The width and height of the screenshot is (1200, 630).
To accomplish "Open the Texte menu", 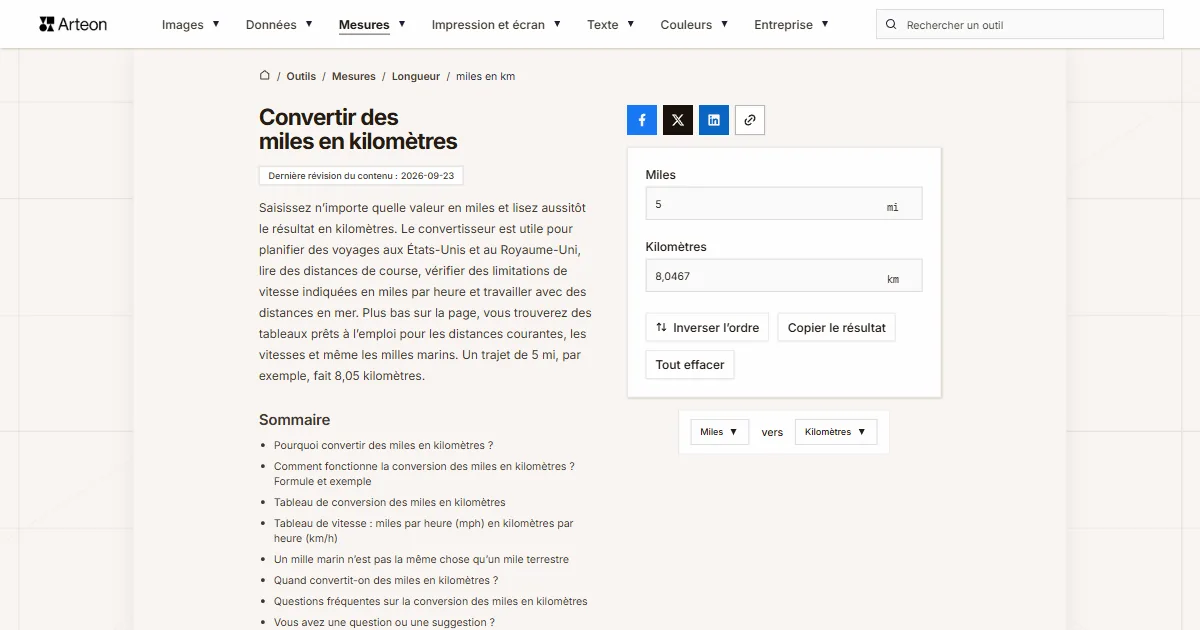I will 610,25.
